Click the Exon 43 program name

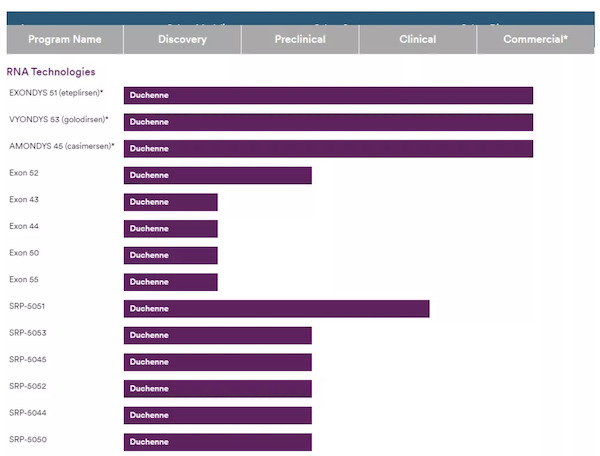pyautogui.click(x=24, y=200)
